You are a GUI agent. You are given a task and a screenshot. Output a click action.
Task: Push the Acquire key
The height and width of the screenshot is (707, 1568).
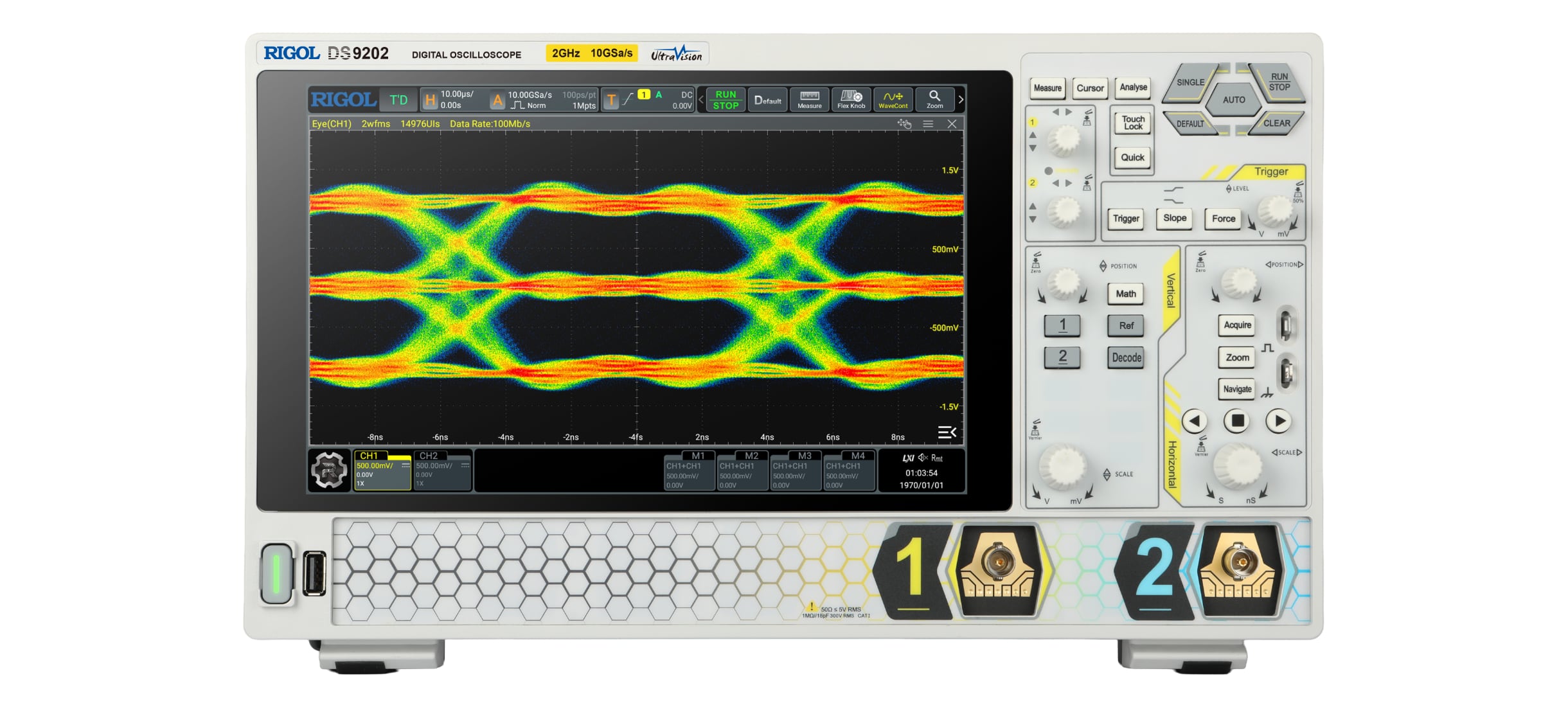[x=1237, y=325]
